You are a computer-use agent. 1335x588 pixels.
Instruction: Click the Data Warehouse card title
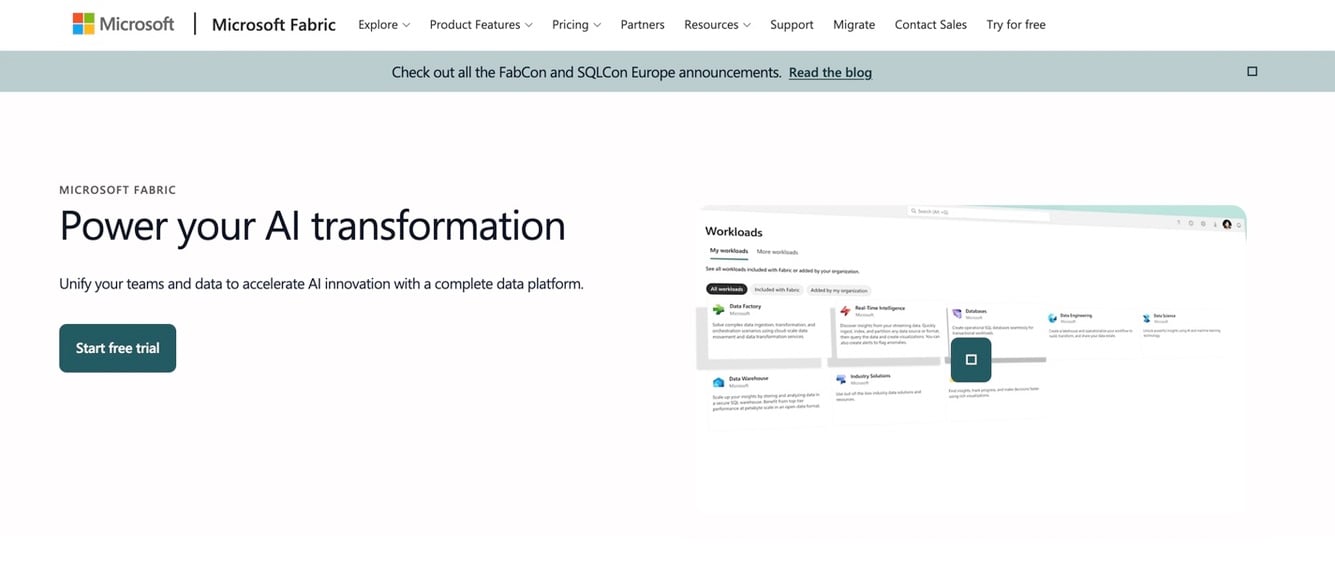pyautogui.click(x=749, y=379)
